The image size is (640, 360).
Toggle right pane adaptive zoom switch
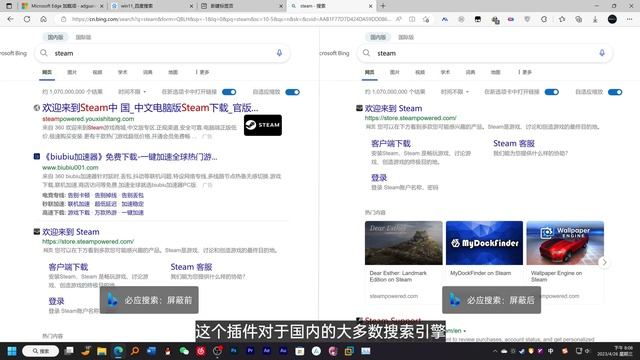[x=615, y=92]
